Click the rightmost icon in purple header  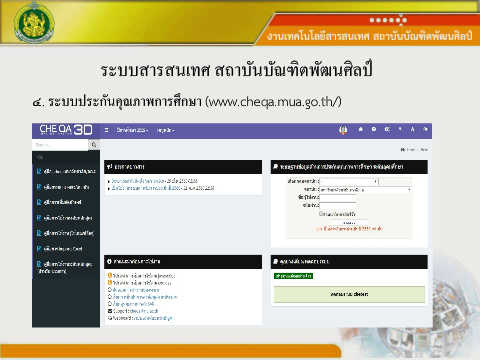(425, 129)
